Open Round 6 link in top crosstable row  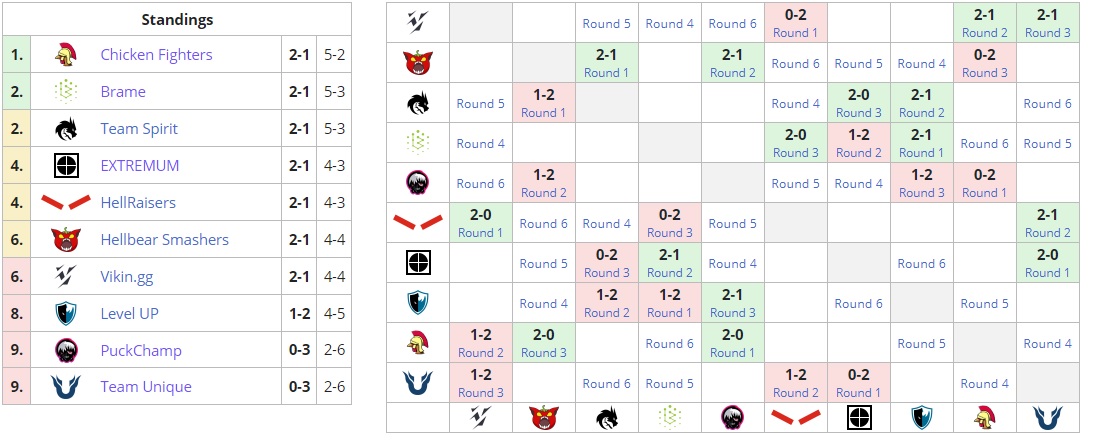pos(733,24)
